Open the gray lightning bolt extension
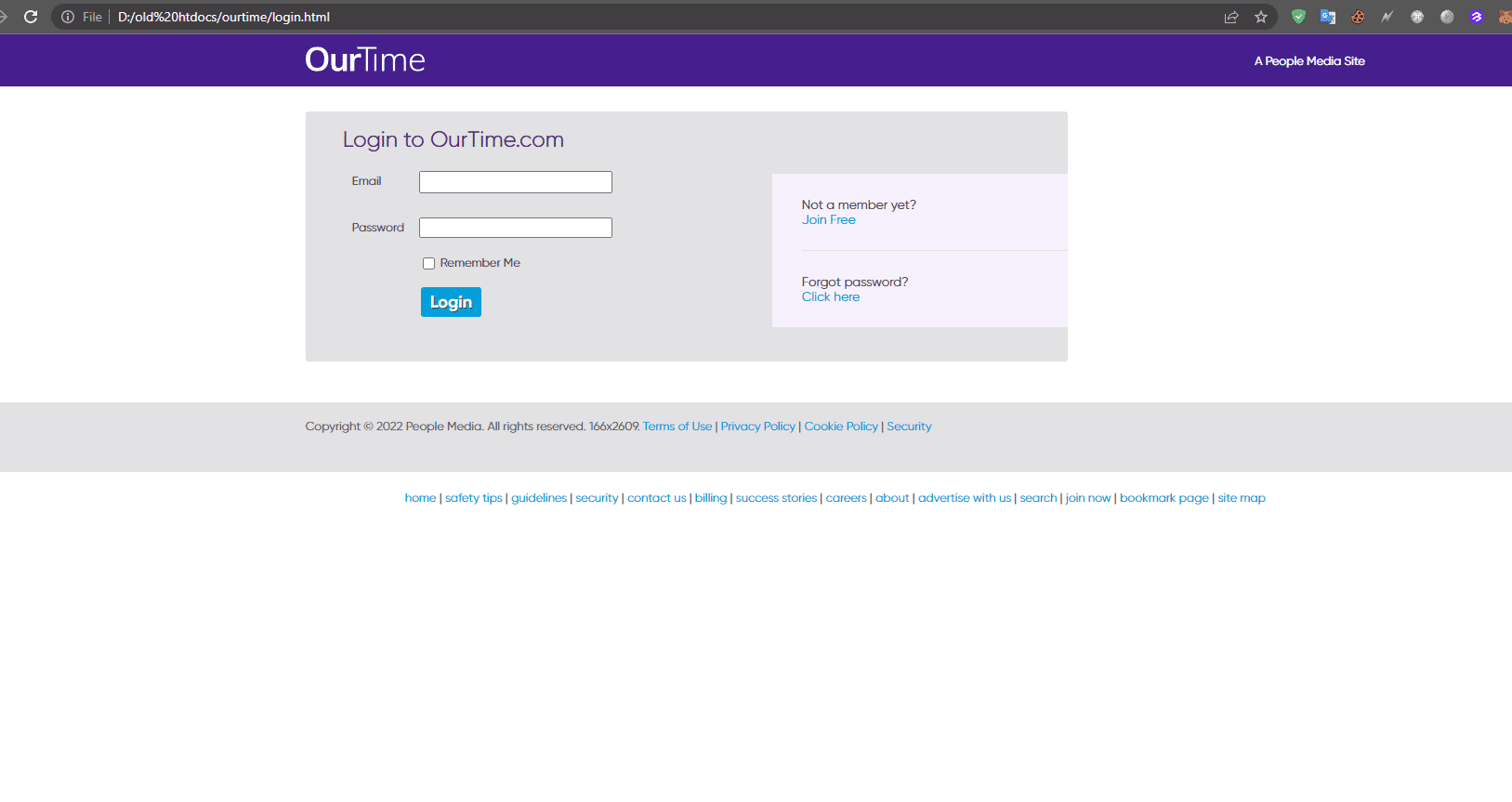Screen dimensions: 1512x802 pos(1387,17)
